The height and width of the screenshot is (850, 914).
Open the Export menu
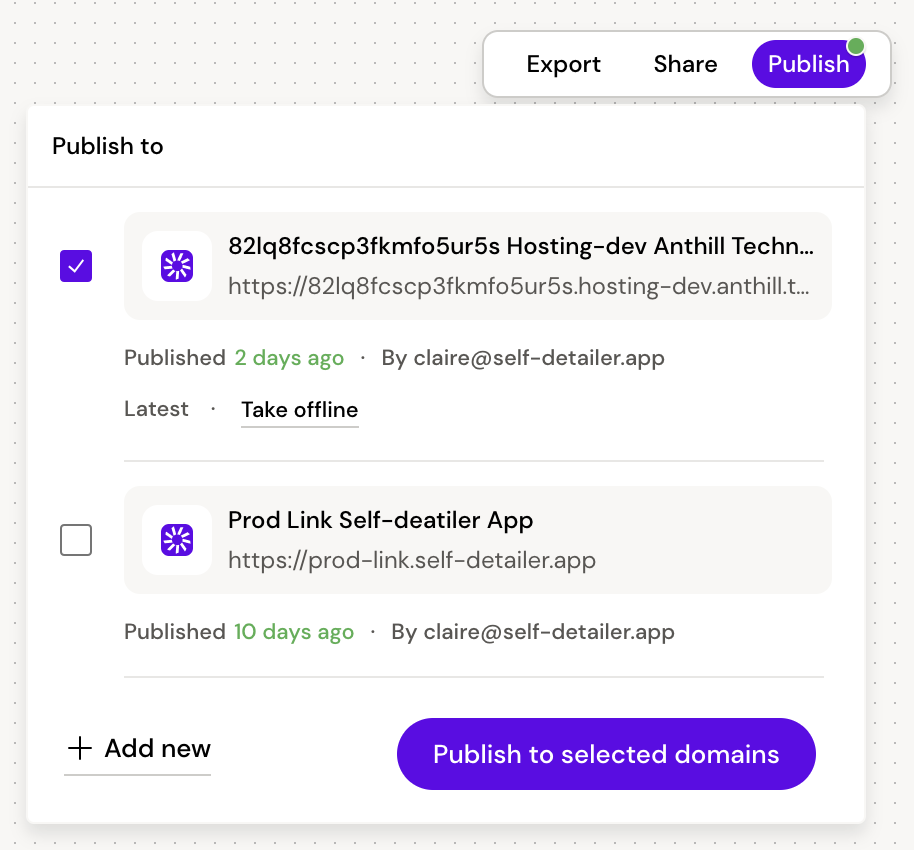[563, 64]
